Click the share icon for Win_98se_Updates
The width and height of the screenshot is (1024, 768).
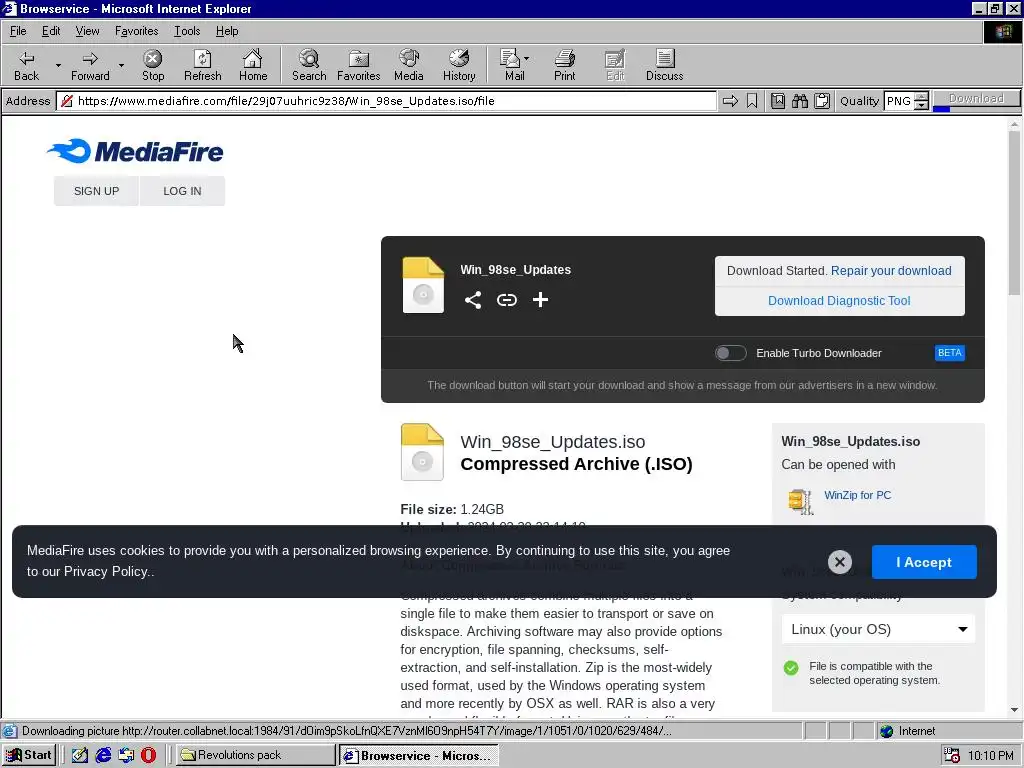coord(473,300)
